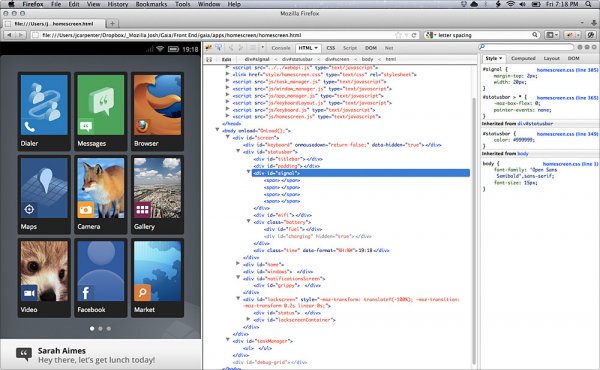Open the History menu in the menu bar

[117, 4]
